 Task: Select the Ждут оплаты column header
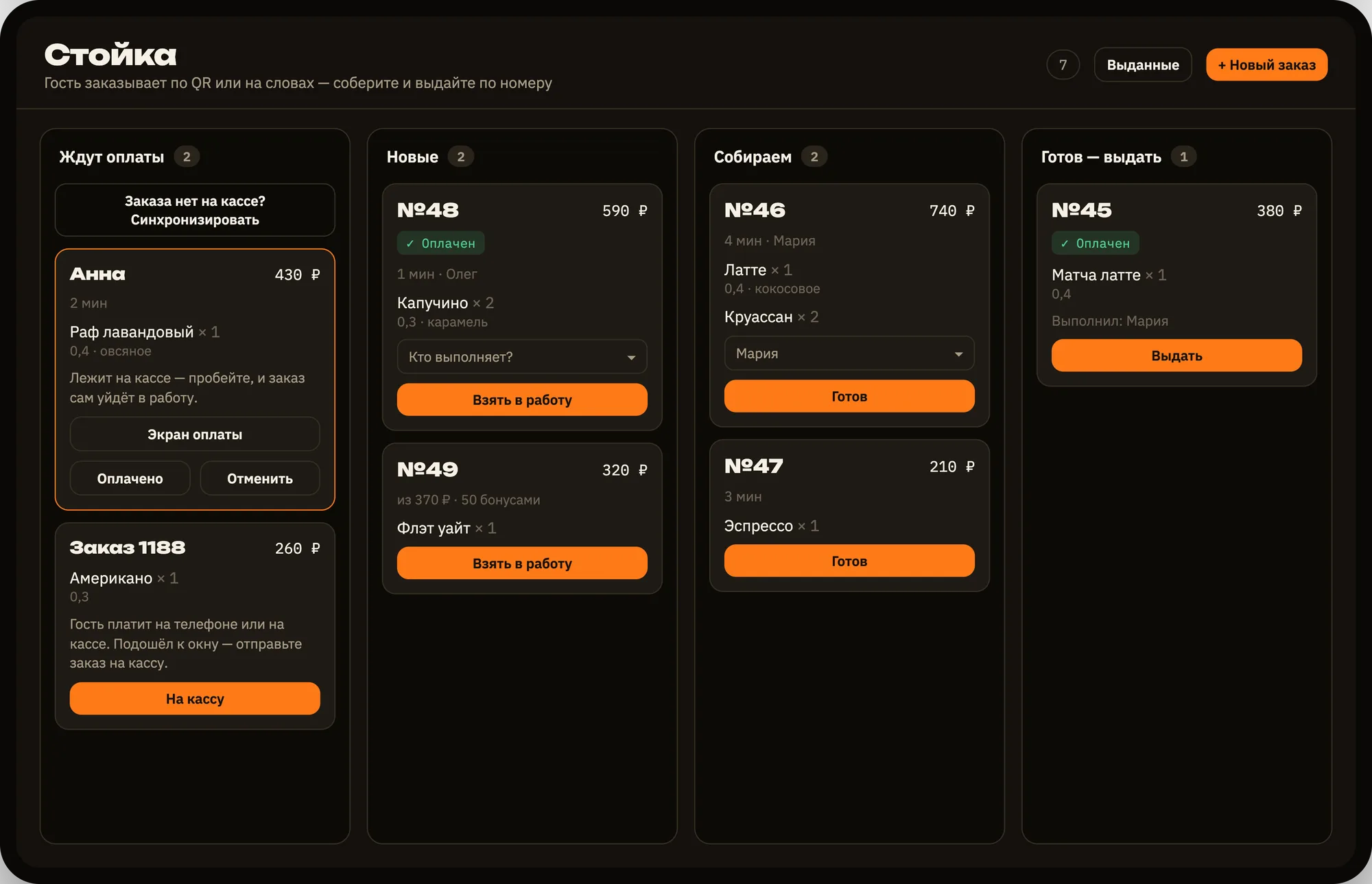coord(112,156)
